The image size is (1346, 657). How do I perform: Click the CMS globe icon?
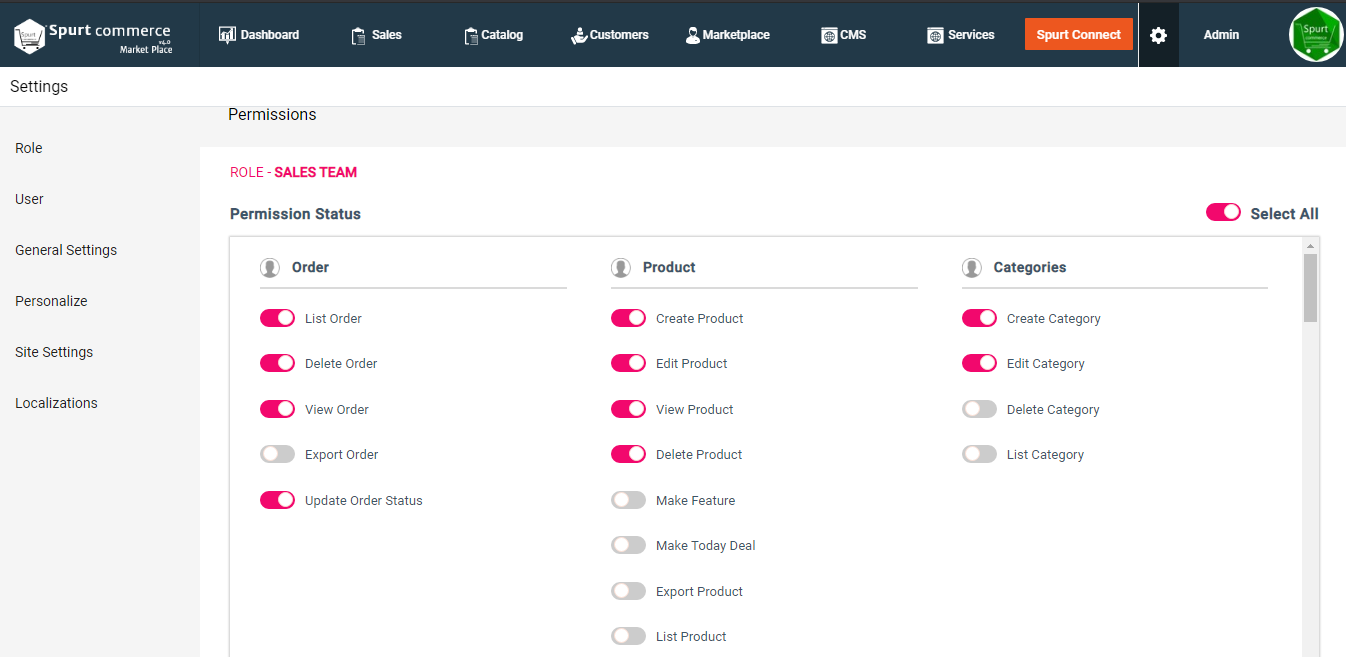(829, 36)
